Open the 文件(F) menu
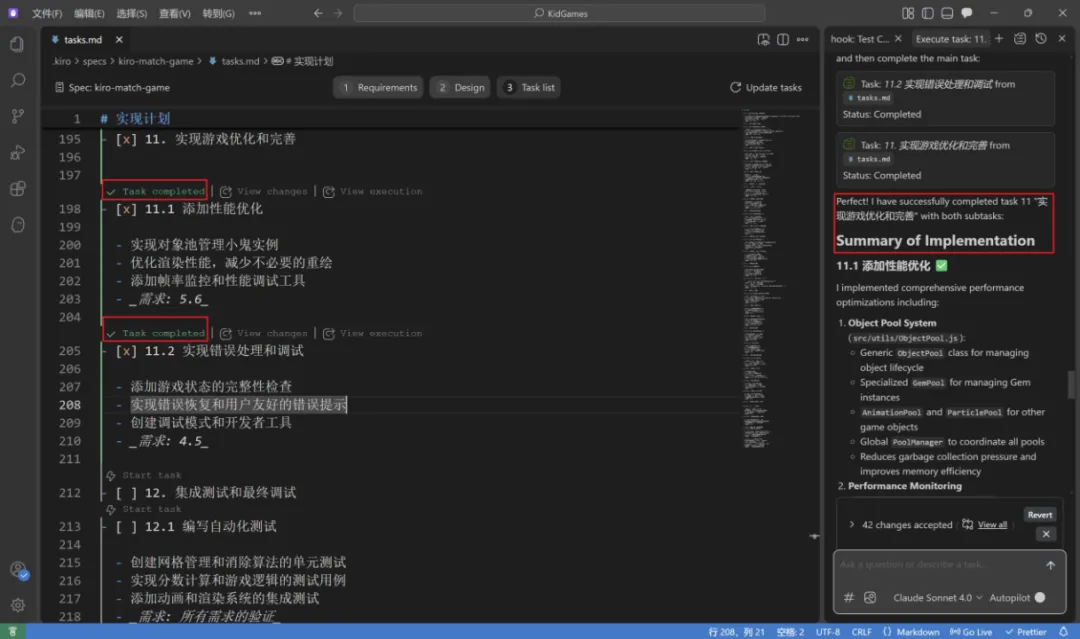Screen dimensions: 1080x639 (47, 13)
